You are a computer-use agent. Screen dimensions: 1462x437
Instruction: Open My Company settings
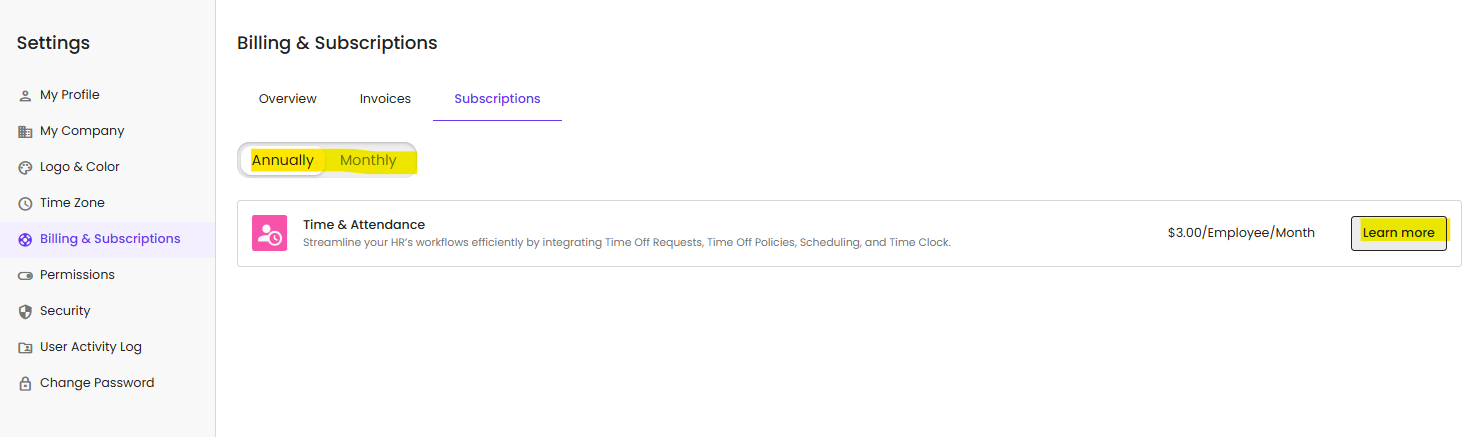click(82, 131)
